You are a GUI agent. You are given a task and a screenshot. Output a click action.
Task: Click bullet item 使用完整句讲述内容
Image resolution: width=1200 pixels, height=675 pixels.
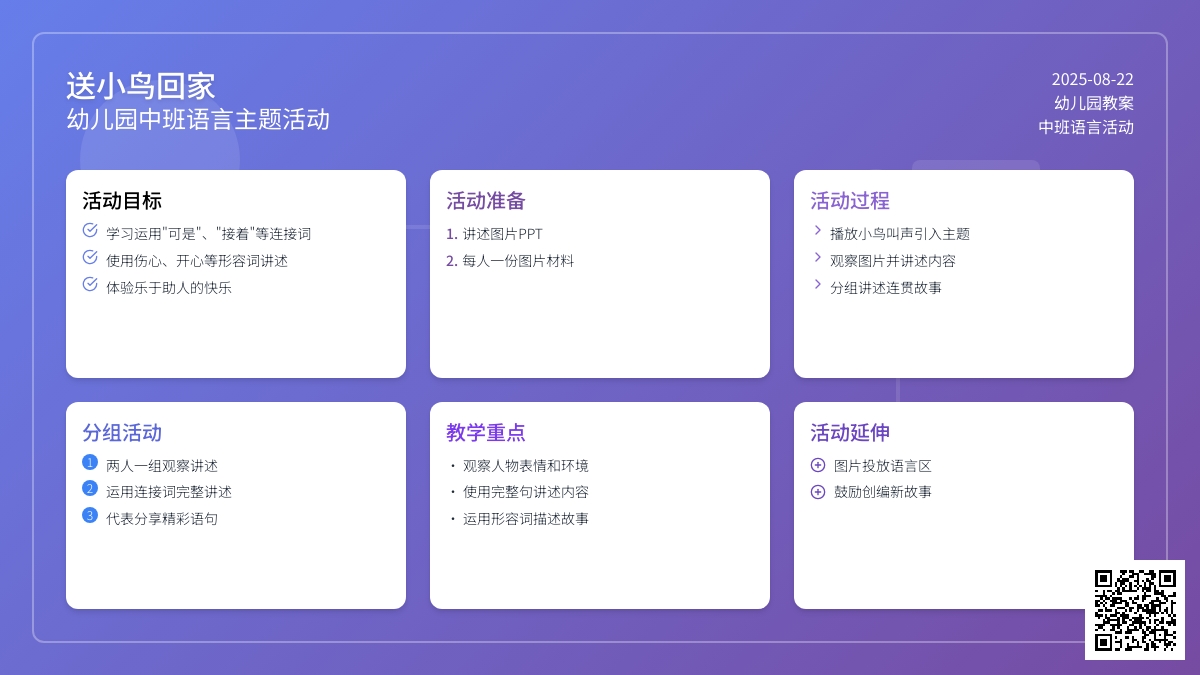(518, 492)
